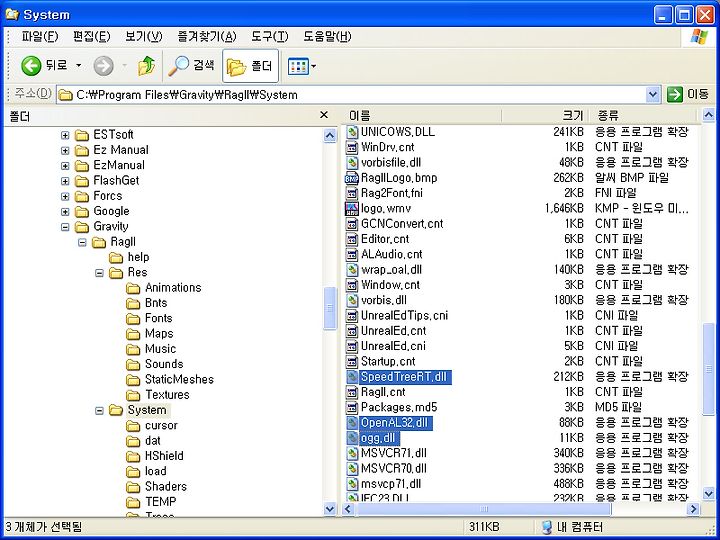Click the logo.wmv video file icon
Image resolution: width=720 pixels, height=540 pixels.
(x=352, y=209)
